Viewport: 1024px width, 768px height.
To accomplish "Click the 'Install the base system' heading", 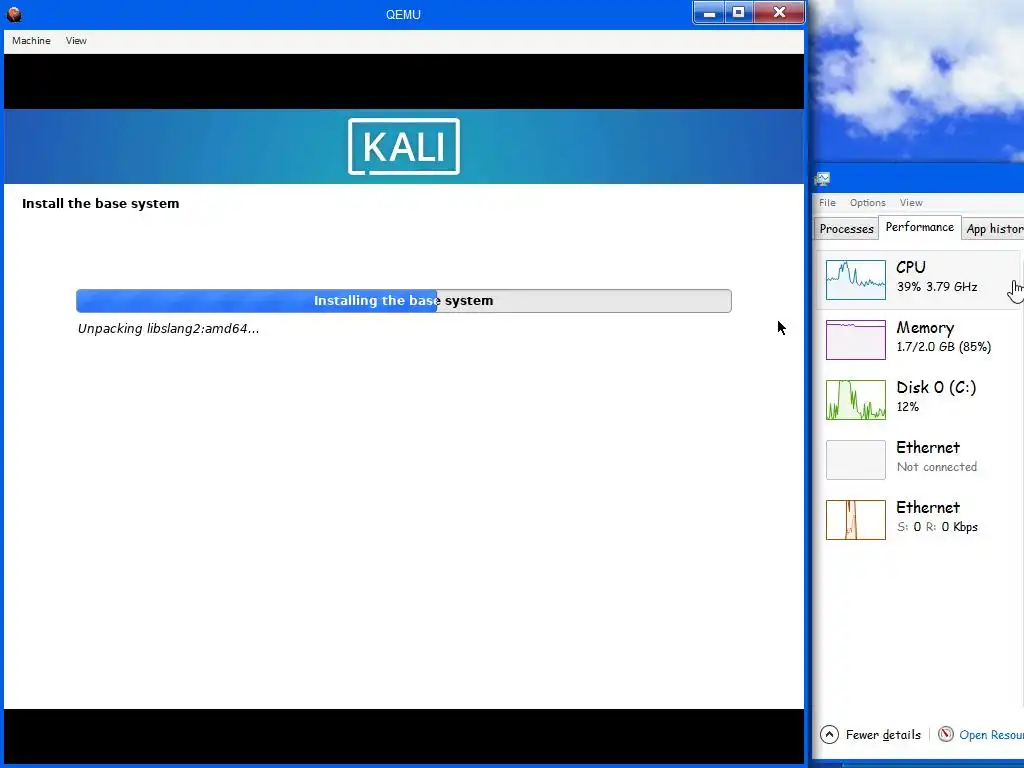I will (101, 204).
